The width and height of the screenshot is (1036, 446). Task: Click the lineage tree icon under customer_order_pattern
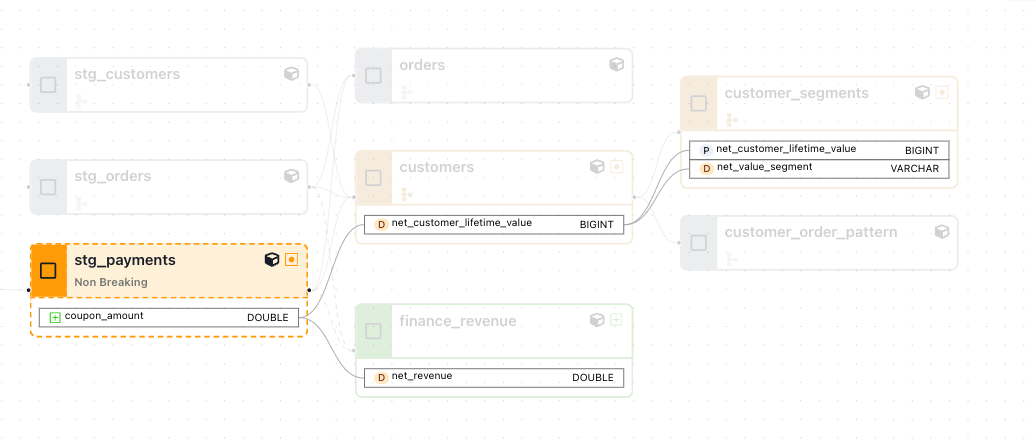731,259
